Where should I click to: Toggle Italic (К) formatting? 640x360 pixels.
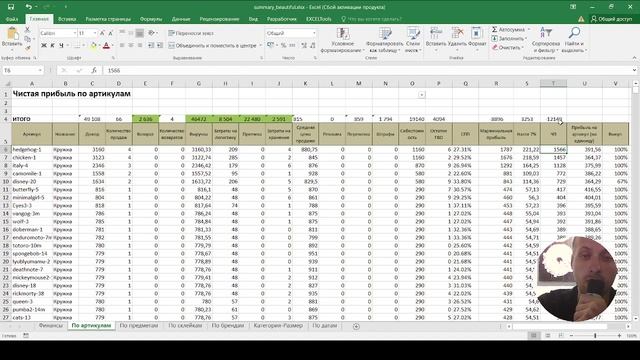click(52, 45)
